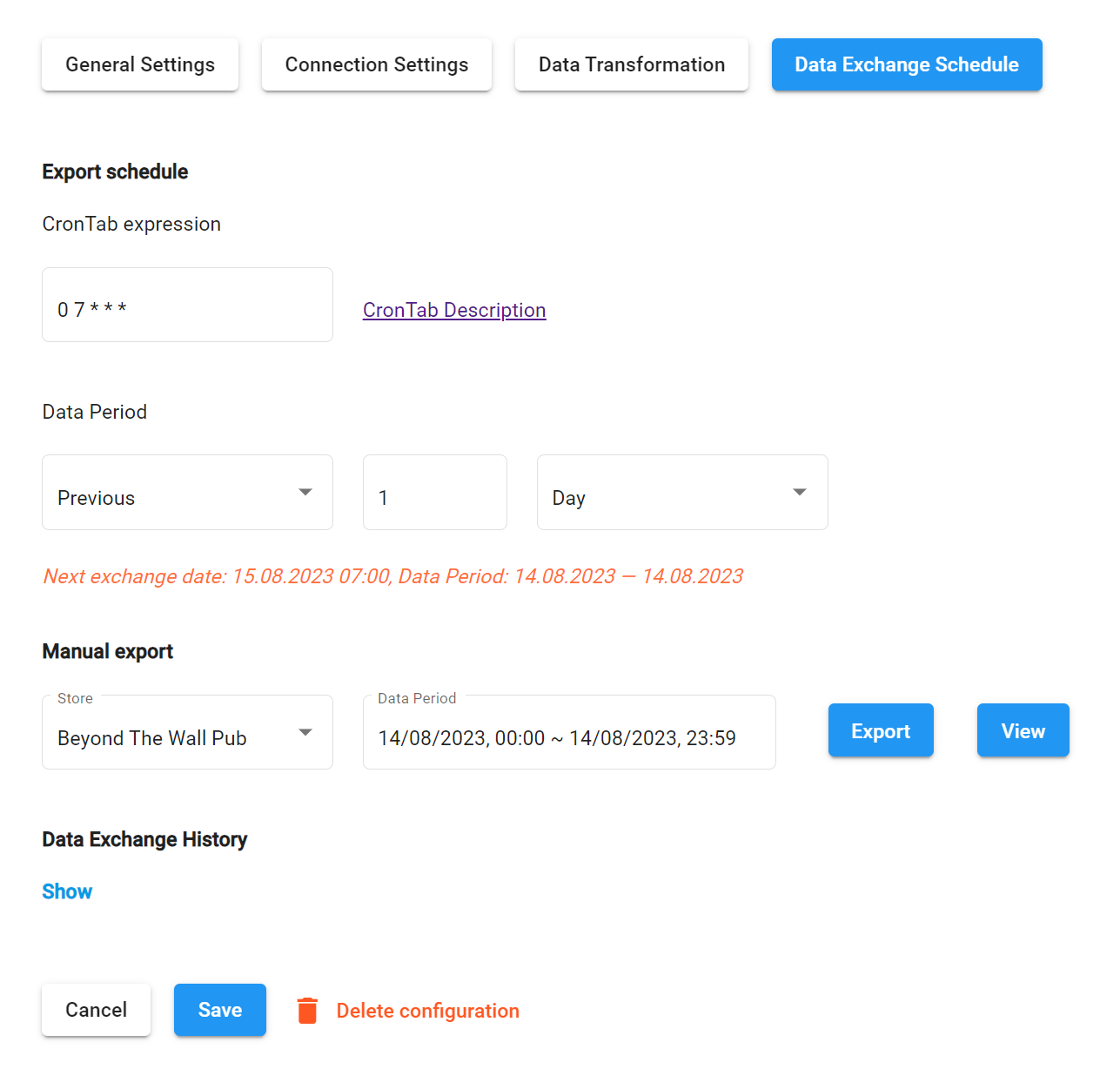Click the trash icon beside Delete configuration
This screenshot has width=1120, height=1069.
pos(307,1010)
